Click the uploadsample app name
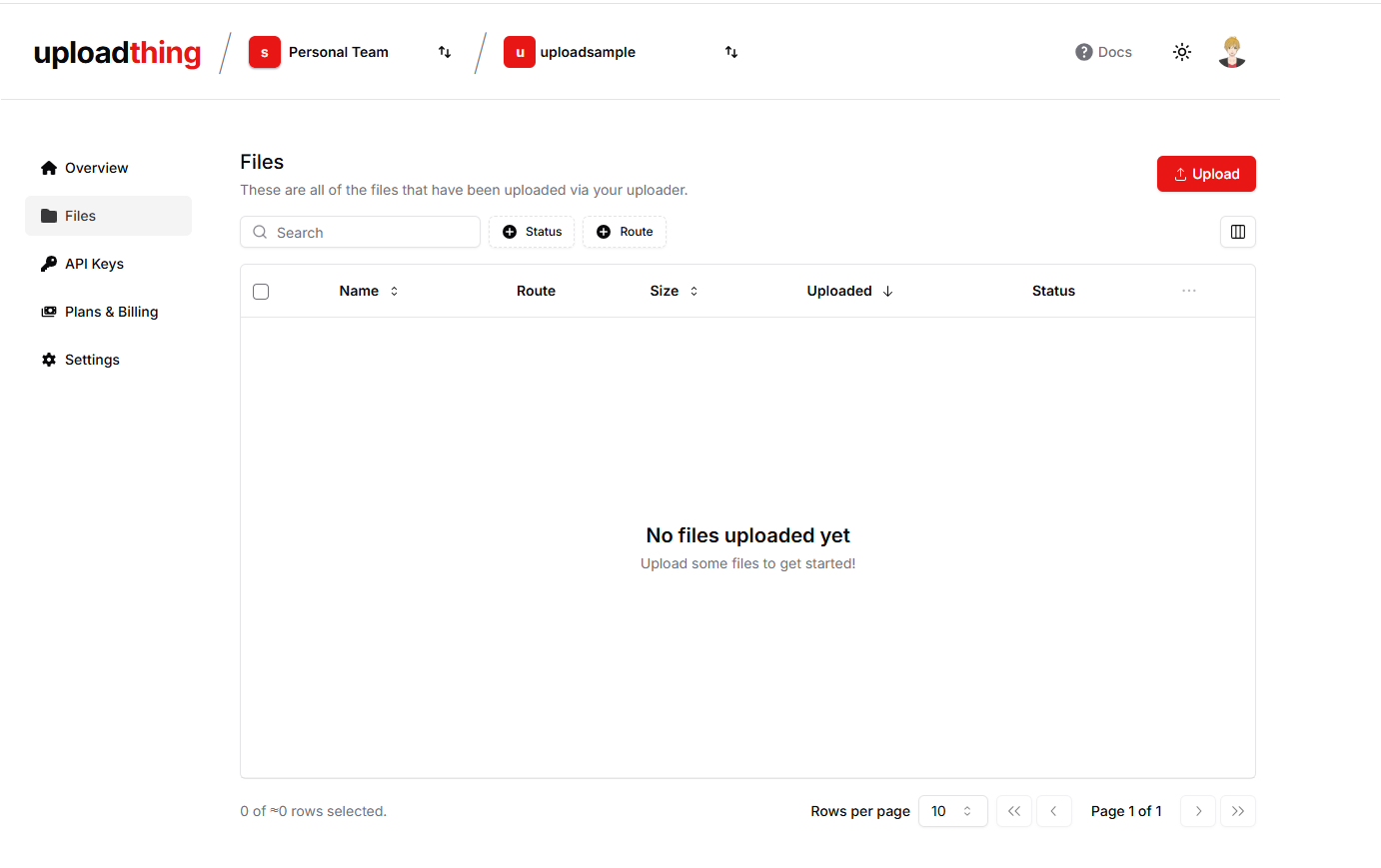Image resolution: width=1381 pixels, height=868 pixels. click(588, 52)
